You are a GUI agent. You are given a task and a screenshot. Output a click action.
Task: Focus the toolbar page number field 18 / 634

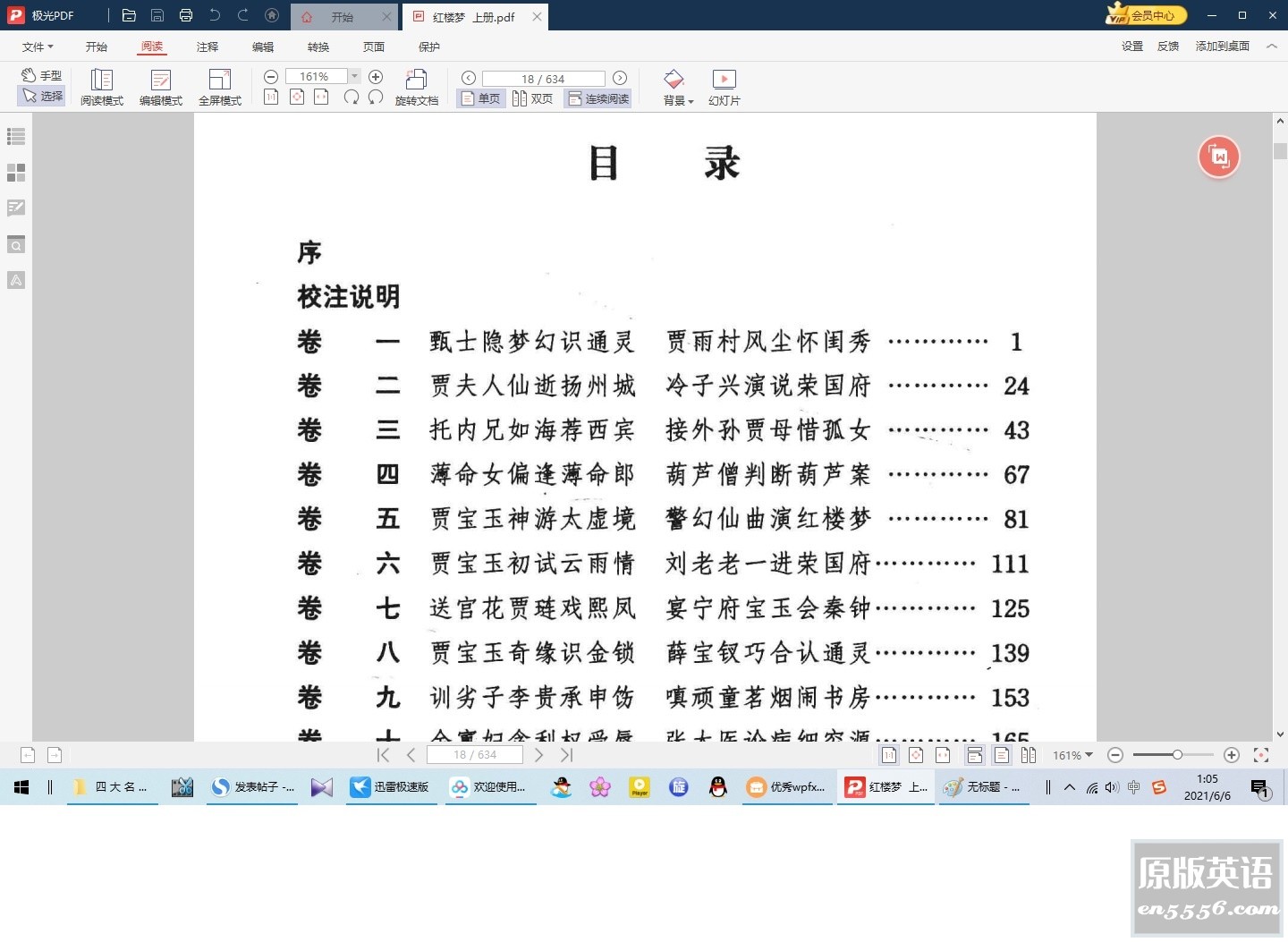[544, 79]
